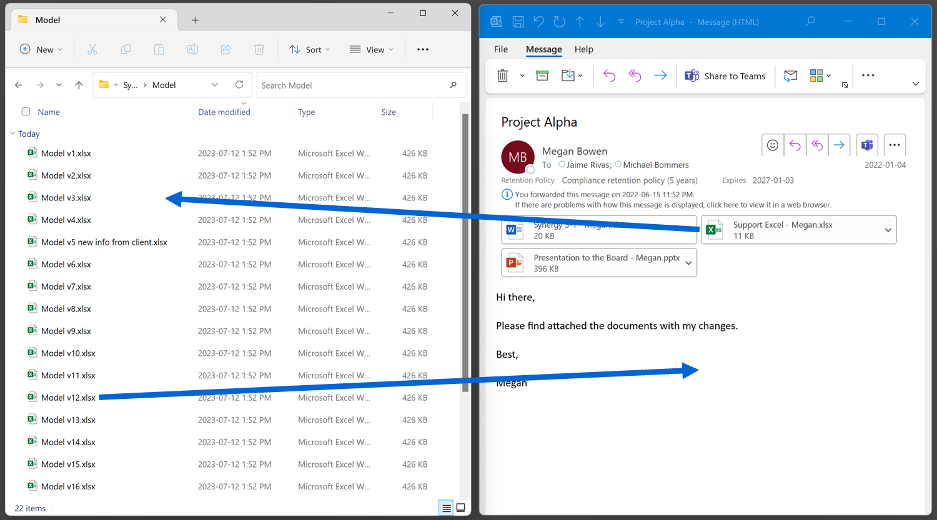
Task: Click the Delete trash icon in Explorer toolbar
Action: click(259, 50)
